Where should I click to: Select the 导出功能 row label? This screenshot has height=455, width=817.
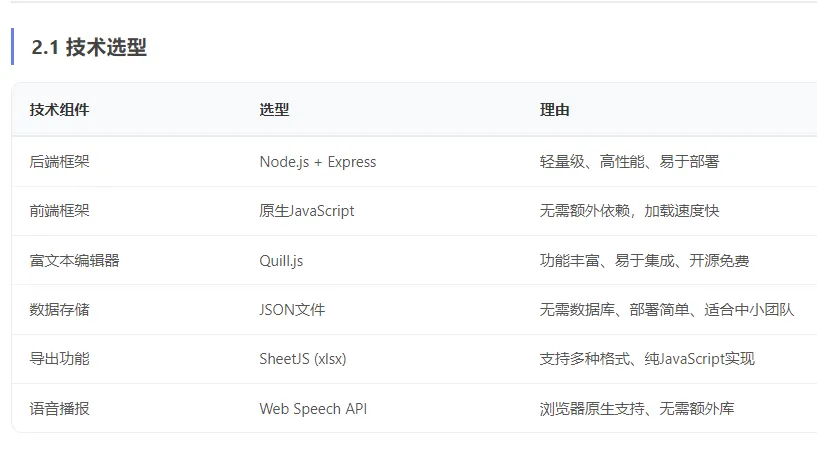[x=59, y=359]
